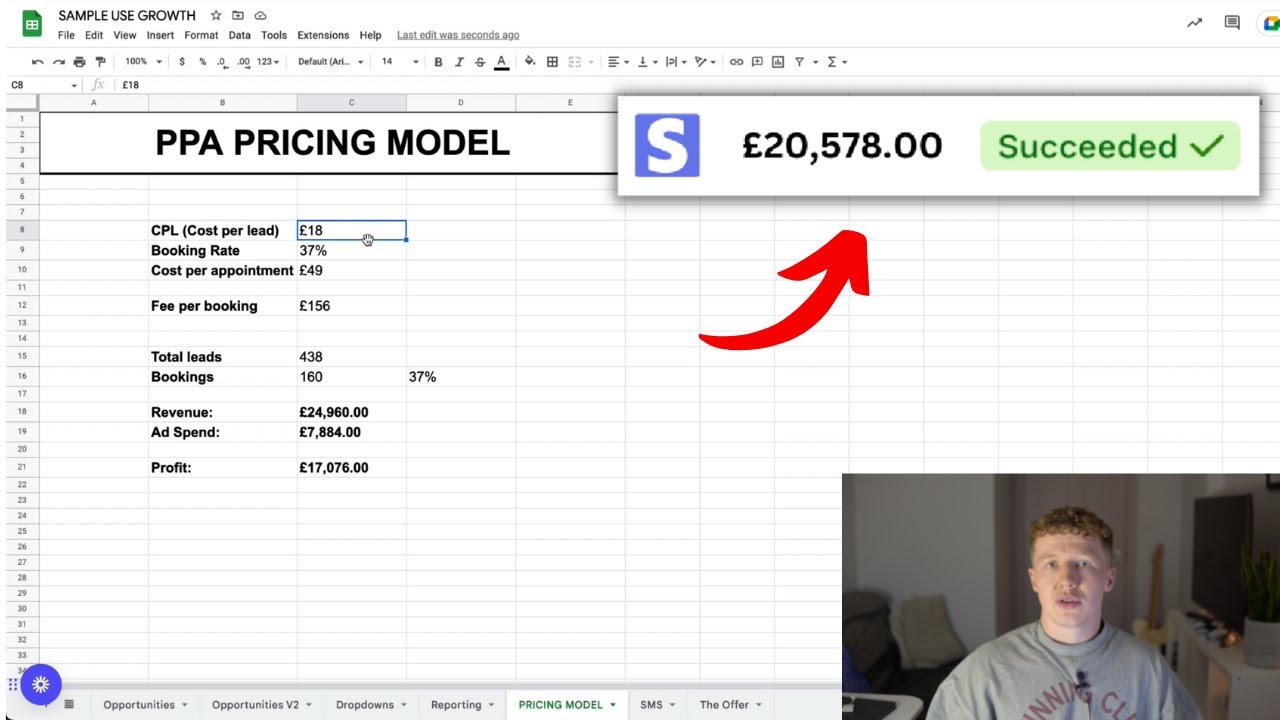Open vertical align dropdown
This screenshot has height=720, width=1280.
[x=647, y=62]
